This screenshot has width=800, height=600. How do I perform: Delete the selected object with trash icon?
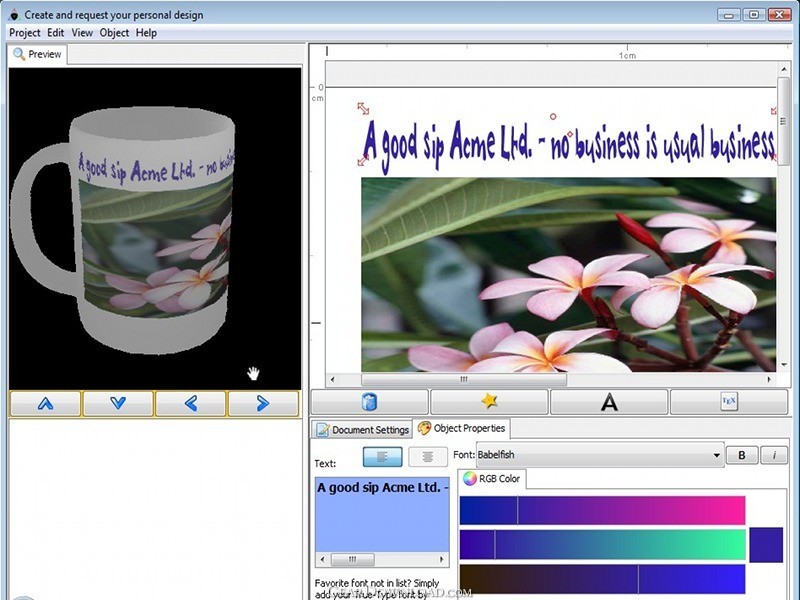point(369,402)
